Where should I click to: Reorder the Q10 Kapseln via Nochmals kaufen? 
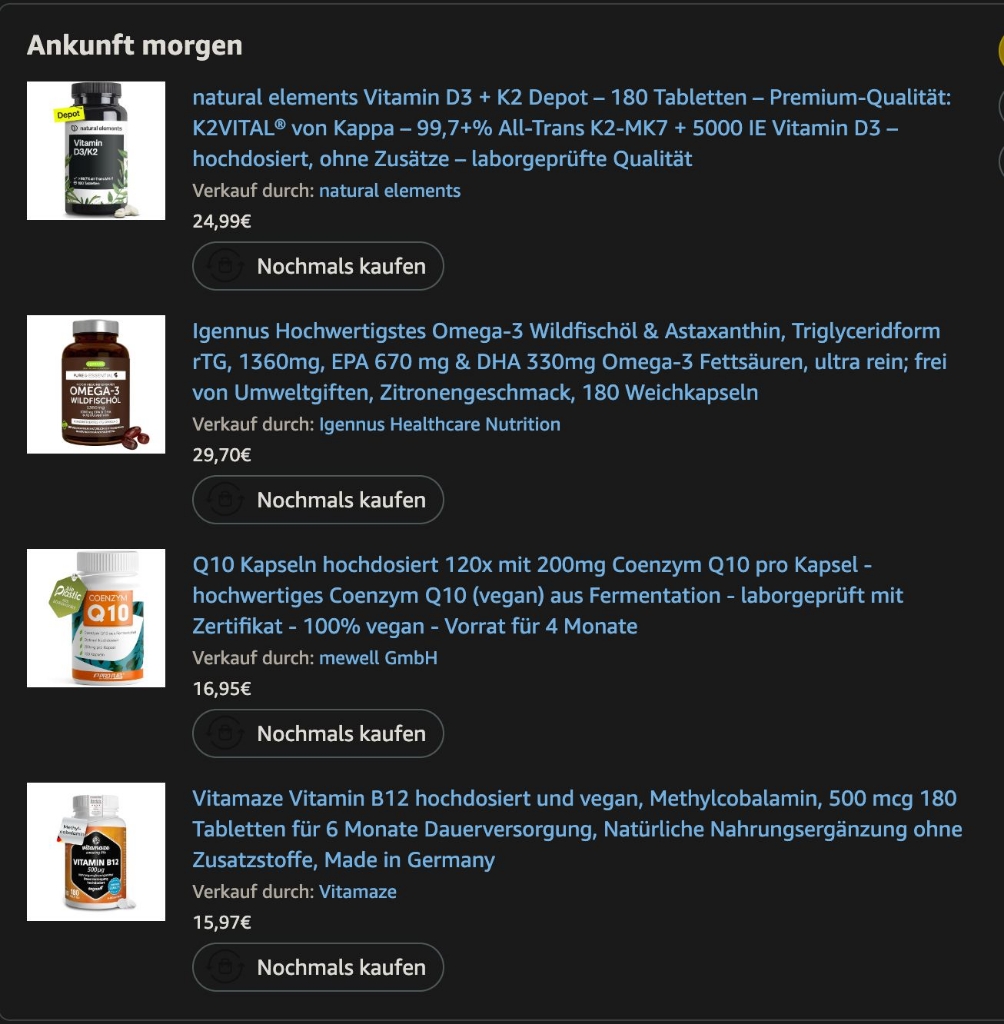(318, 734)
